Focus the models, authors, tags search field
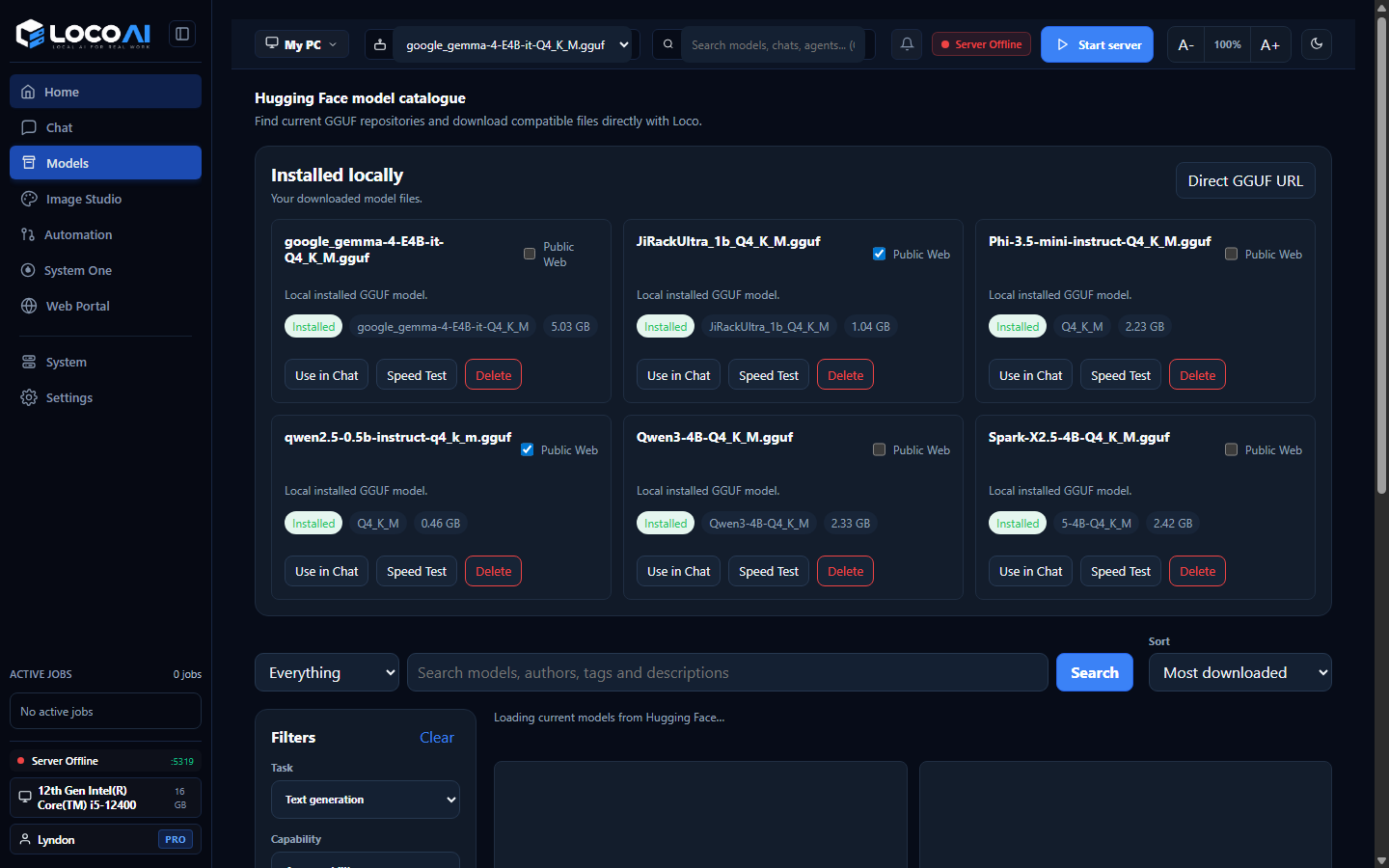1389x868 pixels. tap(727, 672)
